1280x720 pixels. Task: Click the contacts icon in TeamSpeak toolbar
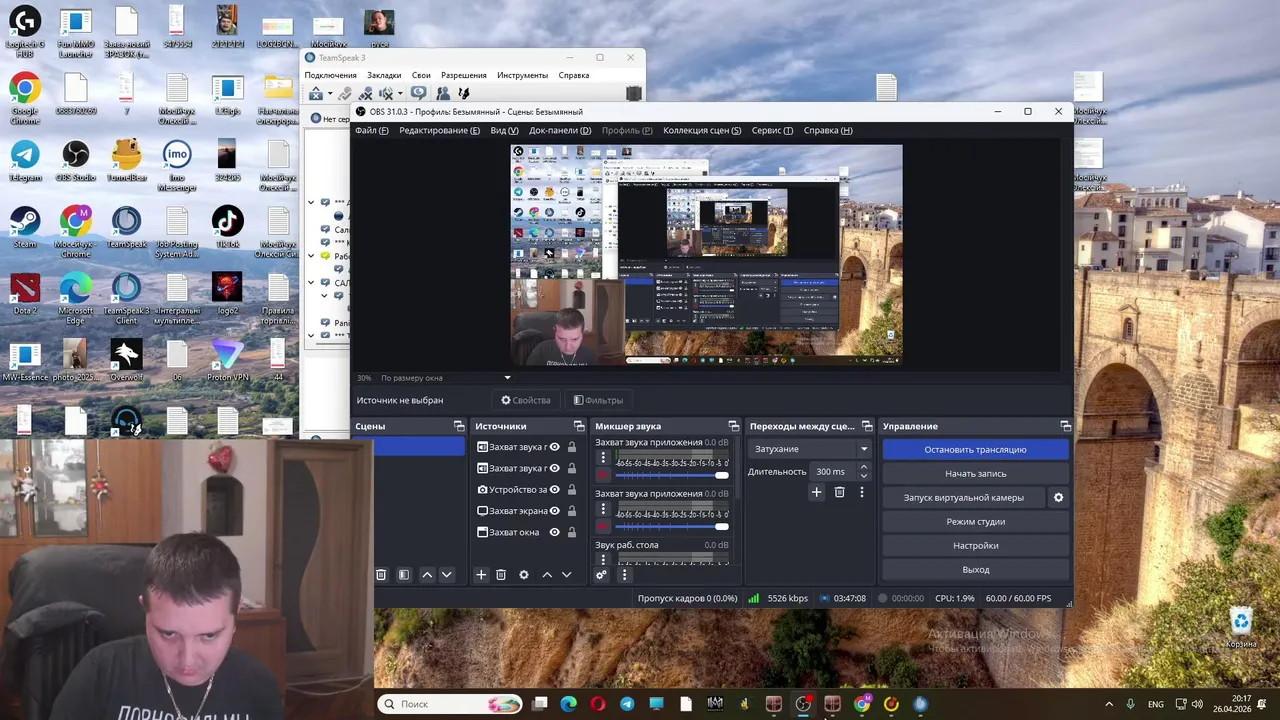(x=442, y=93)
